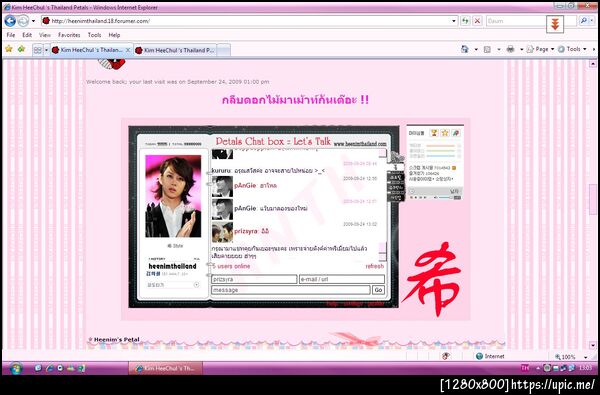600x395 pixels.
Task: Click the TH language indicator in tray
Action: pyautogui.click(x=525, y=368)
